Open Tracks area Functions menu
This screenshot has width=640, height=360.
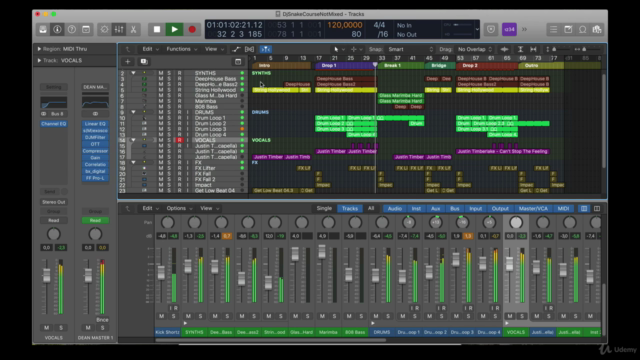(182, 49)
